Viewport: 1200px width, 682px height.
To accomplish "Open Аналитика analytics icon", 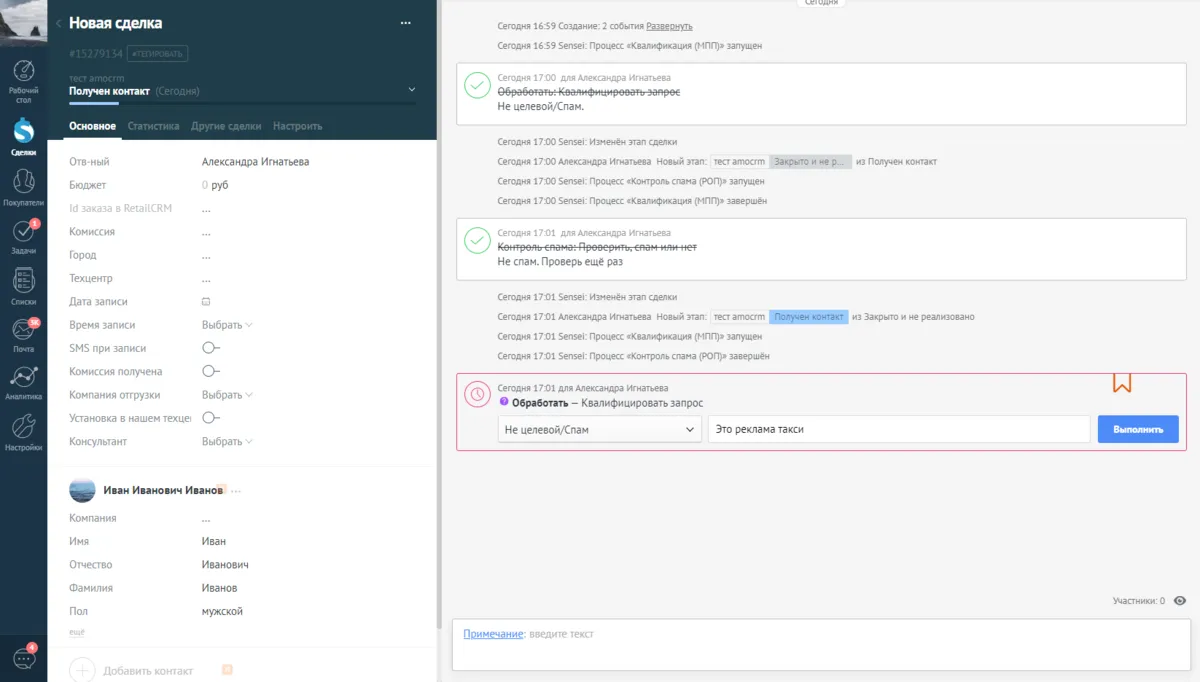I will coord(23,382).
